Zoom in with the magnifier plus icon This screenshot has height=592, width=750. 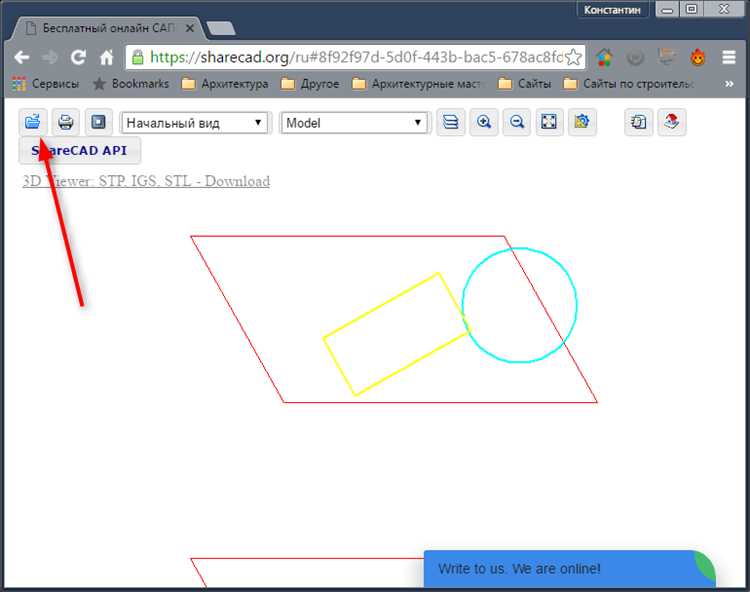pyautogui.click(x=484, y=123)
